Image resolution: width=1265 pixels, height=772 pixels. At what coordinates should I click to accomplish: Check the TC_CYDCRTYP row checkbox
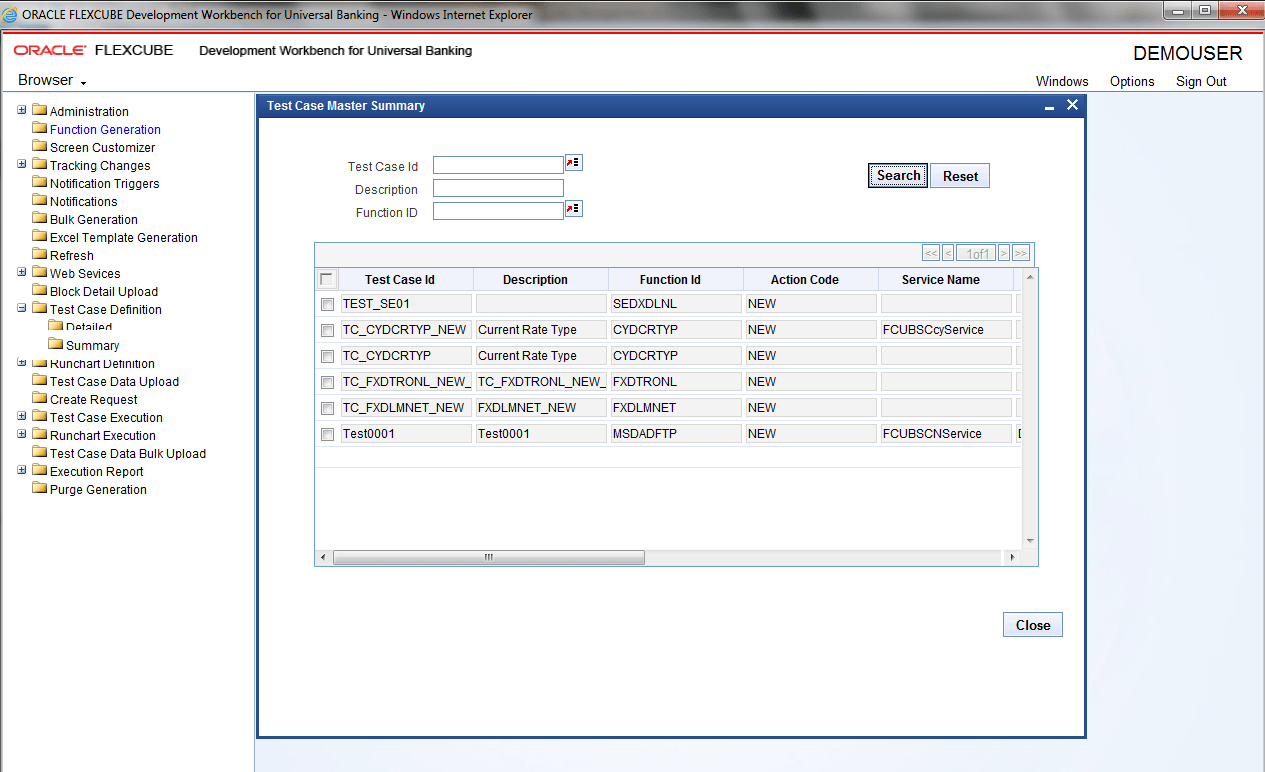tap(327, 356)
